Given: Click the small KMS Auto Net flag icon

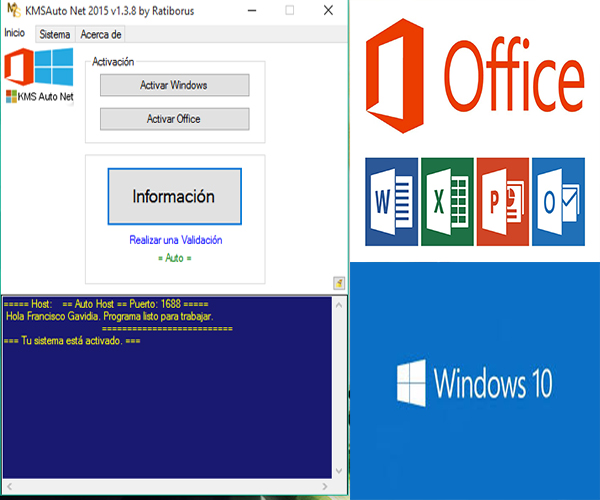Looking at the screenshot, I should click(x=11, y=96).
